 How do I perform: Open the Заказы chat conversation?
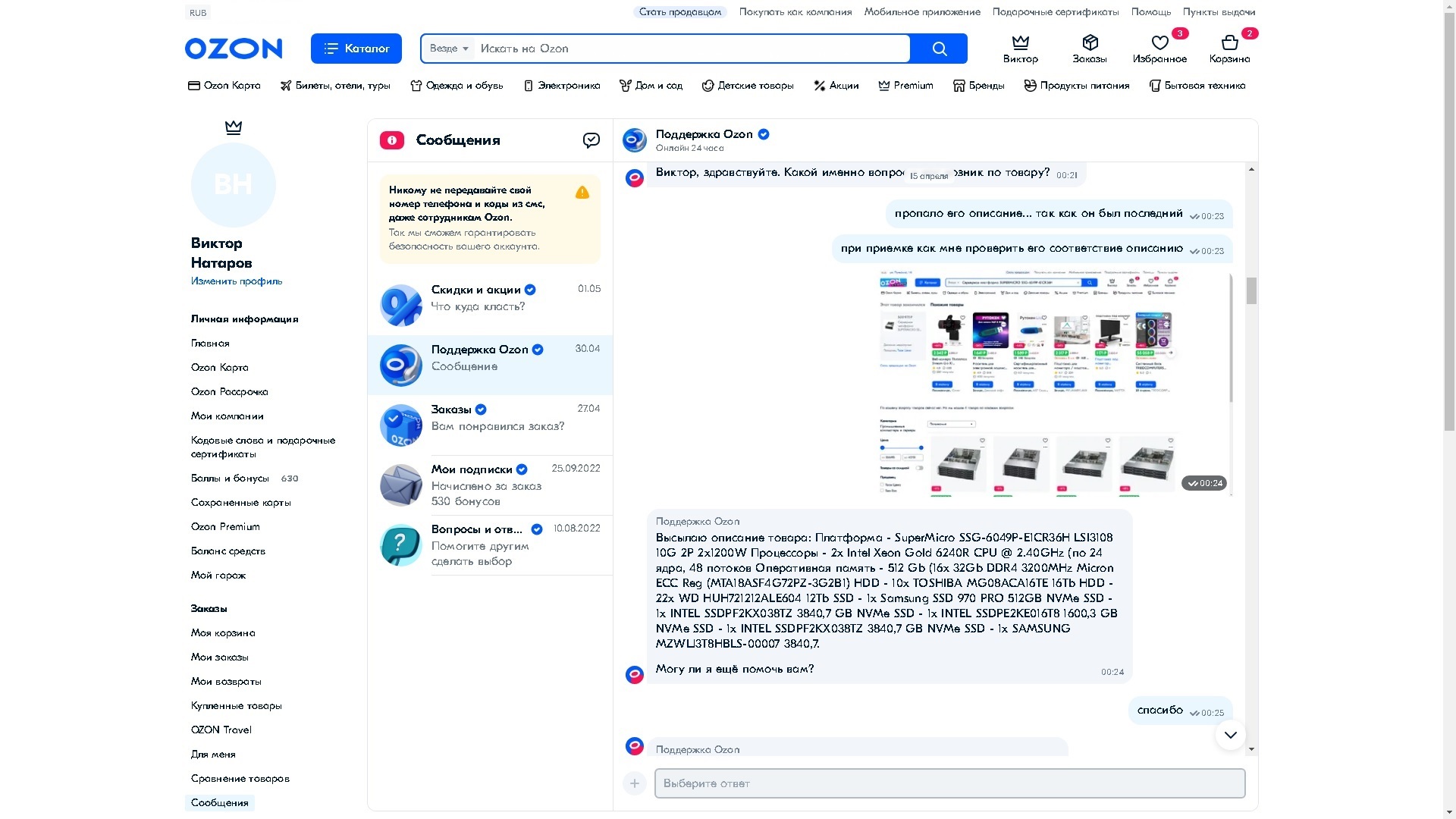click(490, 425)
